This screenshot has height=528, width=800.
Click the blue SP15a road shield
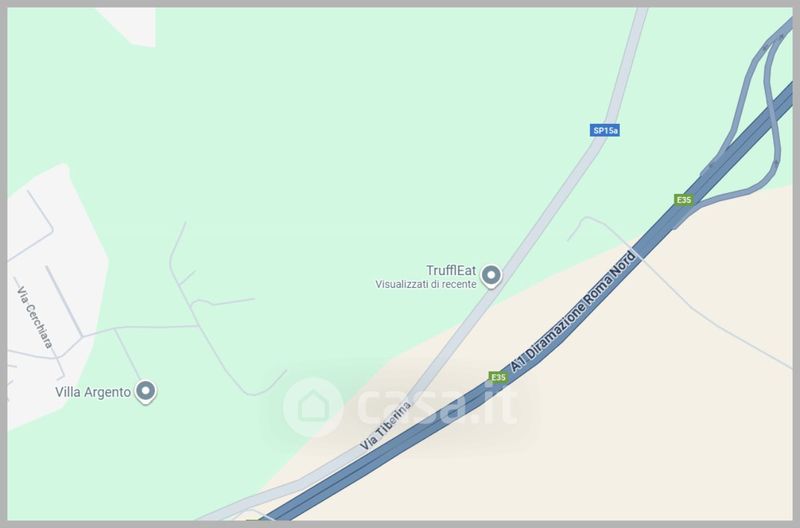click(605, 131)
